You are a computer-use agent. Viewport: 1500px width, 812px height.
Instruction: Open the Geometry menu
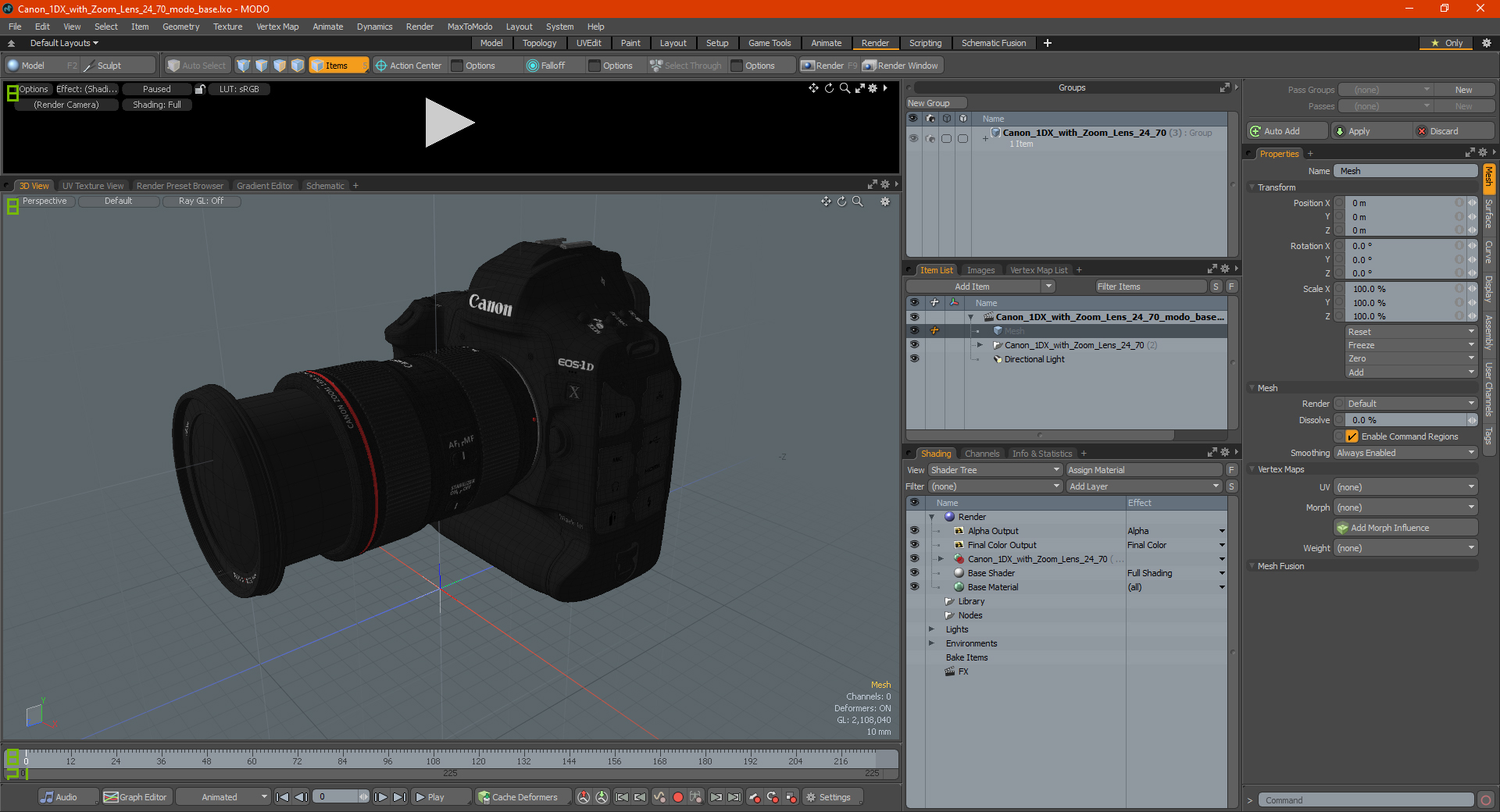pyautogui.click(x=180, y=27)
